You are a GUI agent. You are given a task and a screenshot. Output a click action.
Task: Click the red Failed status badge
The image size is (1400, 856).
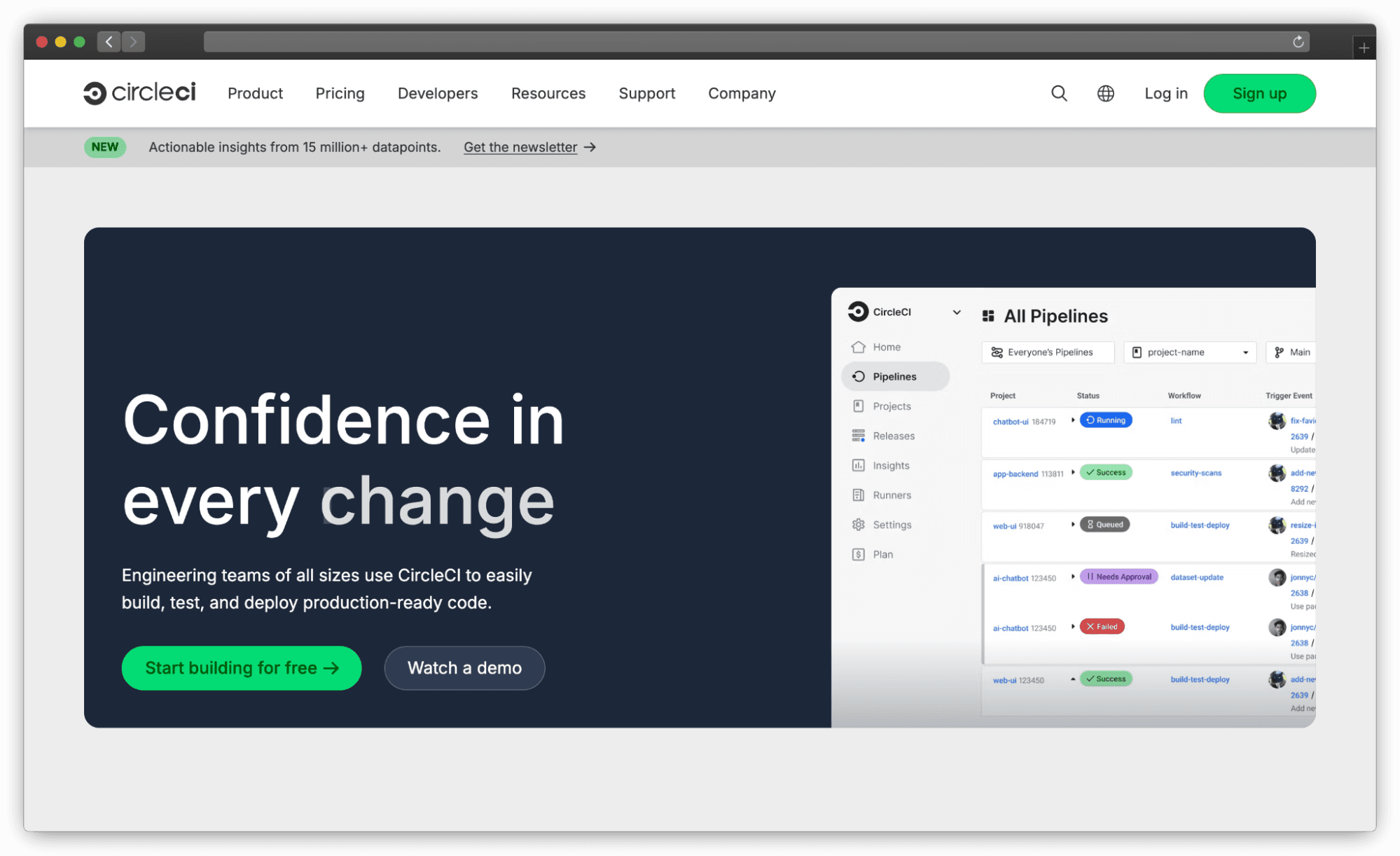[1102, 626]
